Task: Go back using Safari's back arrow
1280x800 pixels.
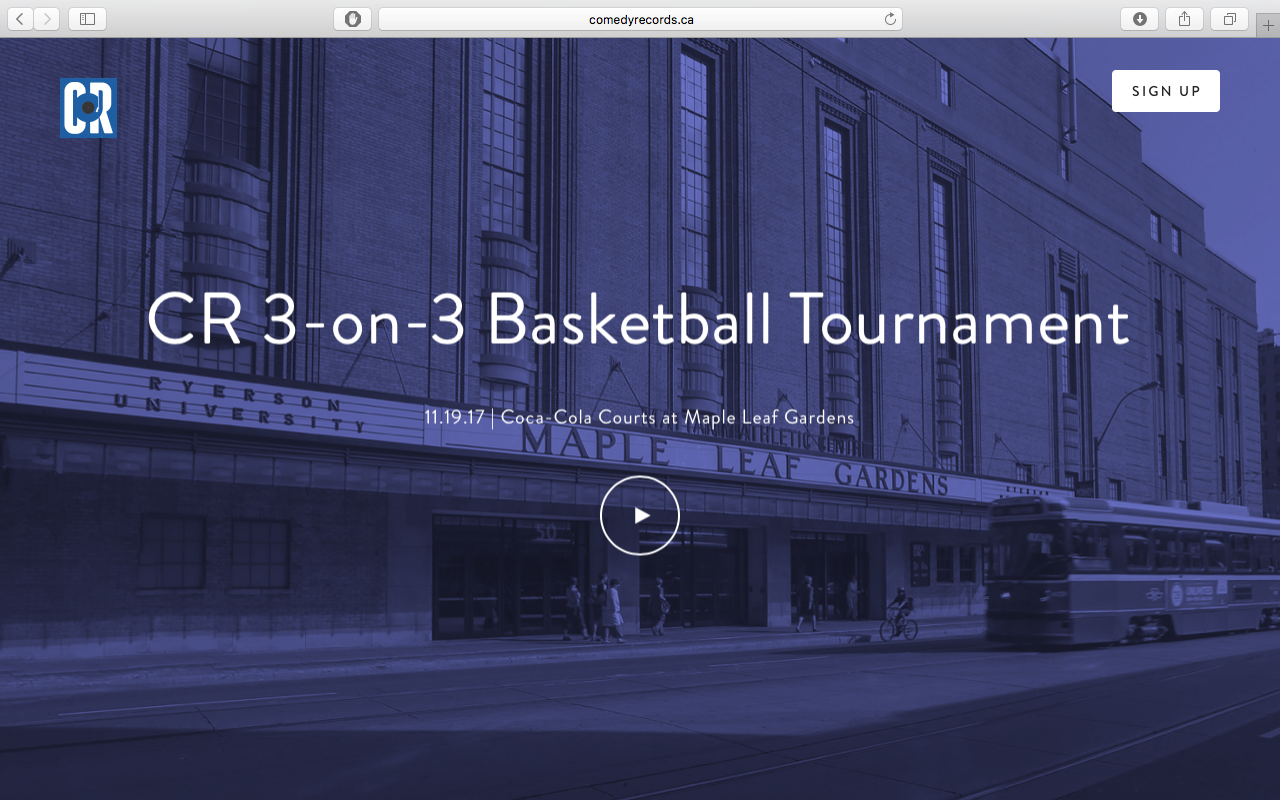Action: point(20,19)
